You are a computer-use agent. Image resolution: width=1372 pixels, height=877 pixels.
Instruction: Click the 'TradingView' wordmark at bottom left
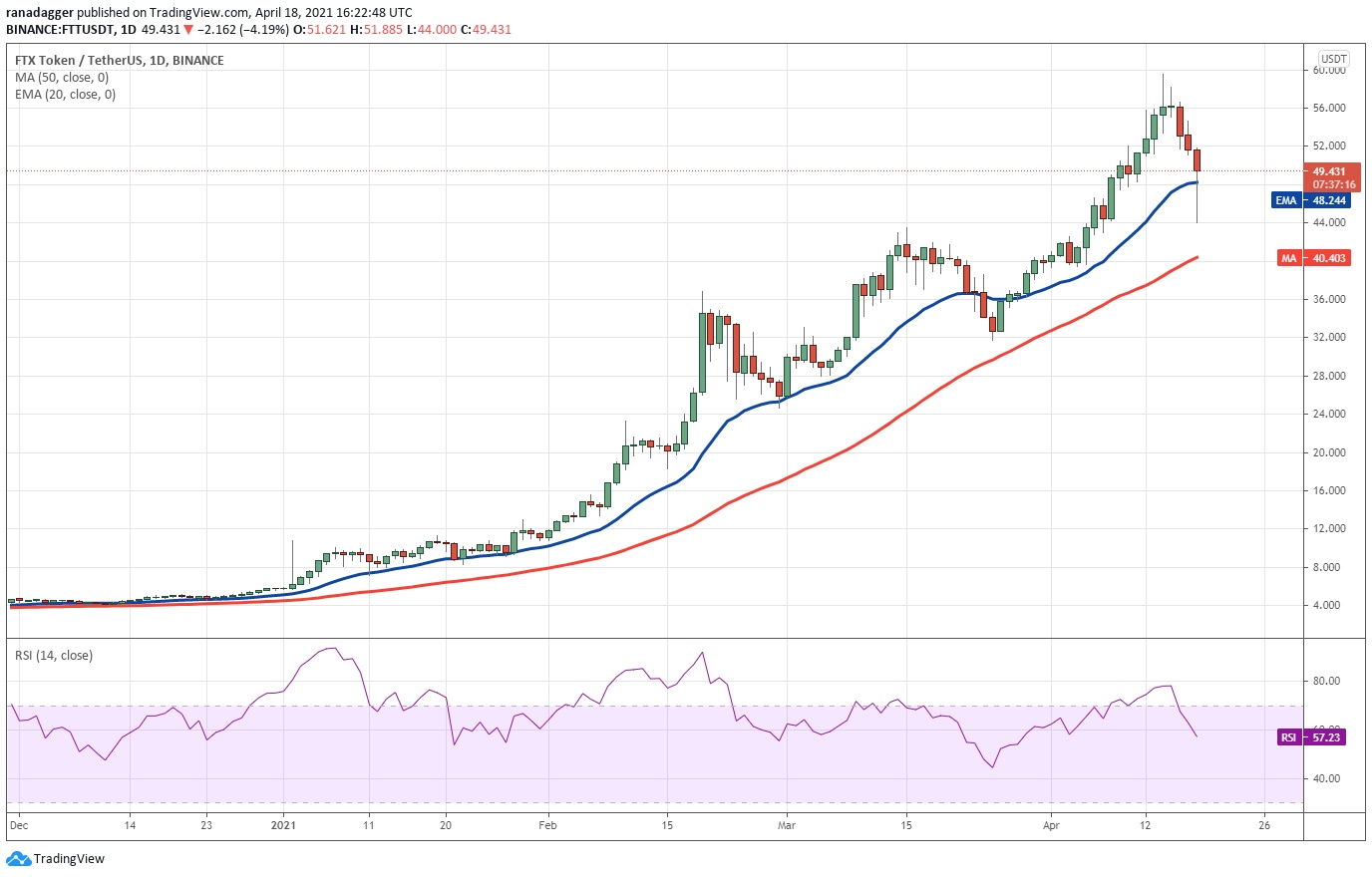coord(69,858)
